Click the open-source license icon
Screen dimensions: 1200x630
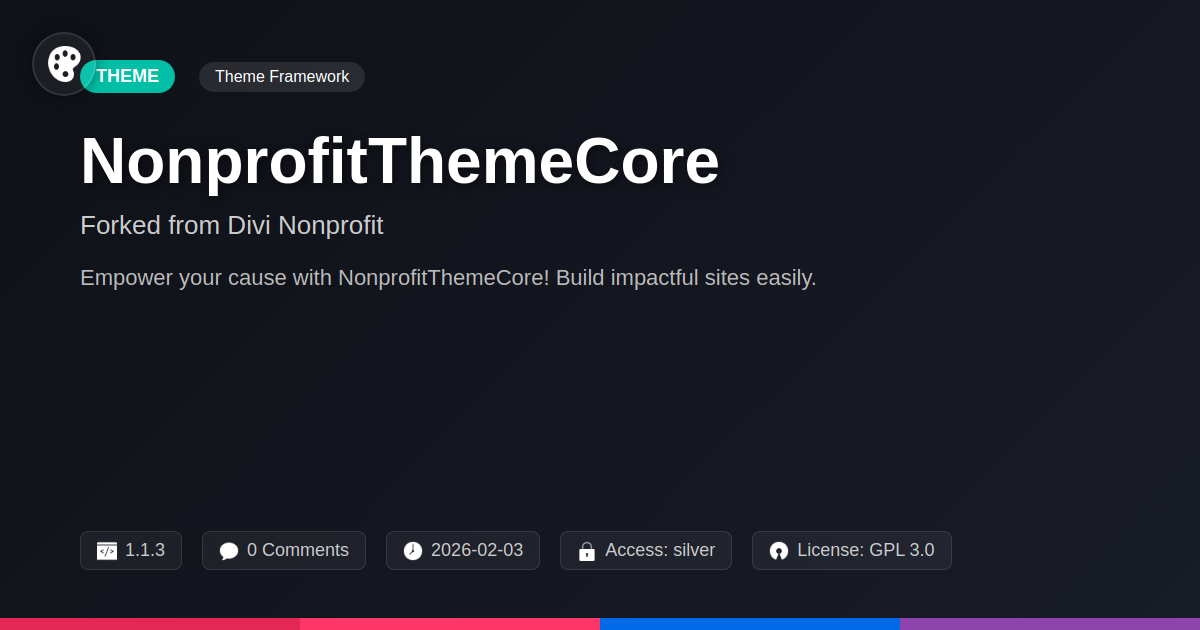(x=779, y=551)
